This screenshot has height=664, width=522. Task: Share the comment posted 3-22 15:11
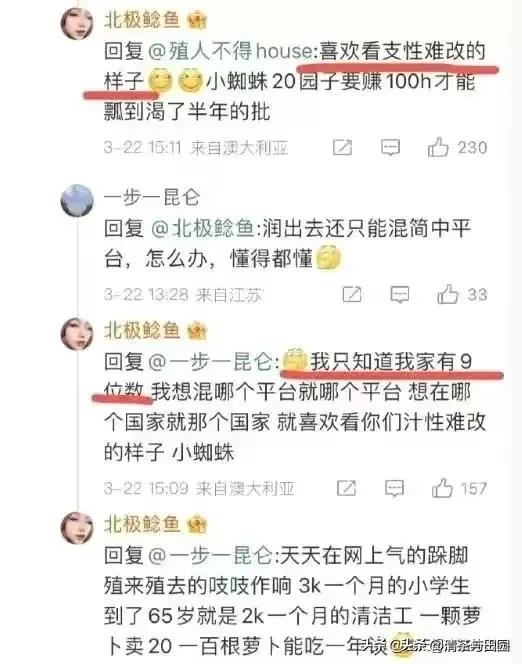click(x=342, y=147)
